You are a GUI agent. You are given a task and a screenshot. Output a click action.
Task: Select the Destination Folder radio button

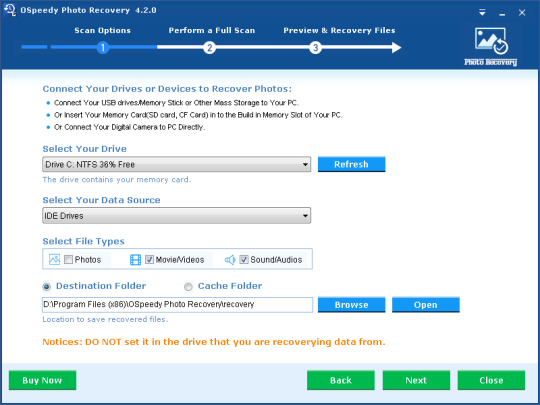pyautogui.click(x=46, y=287)
